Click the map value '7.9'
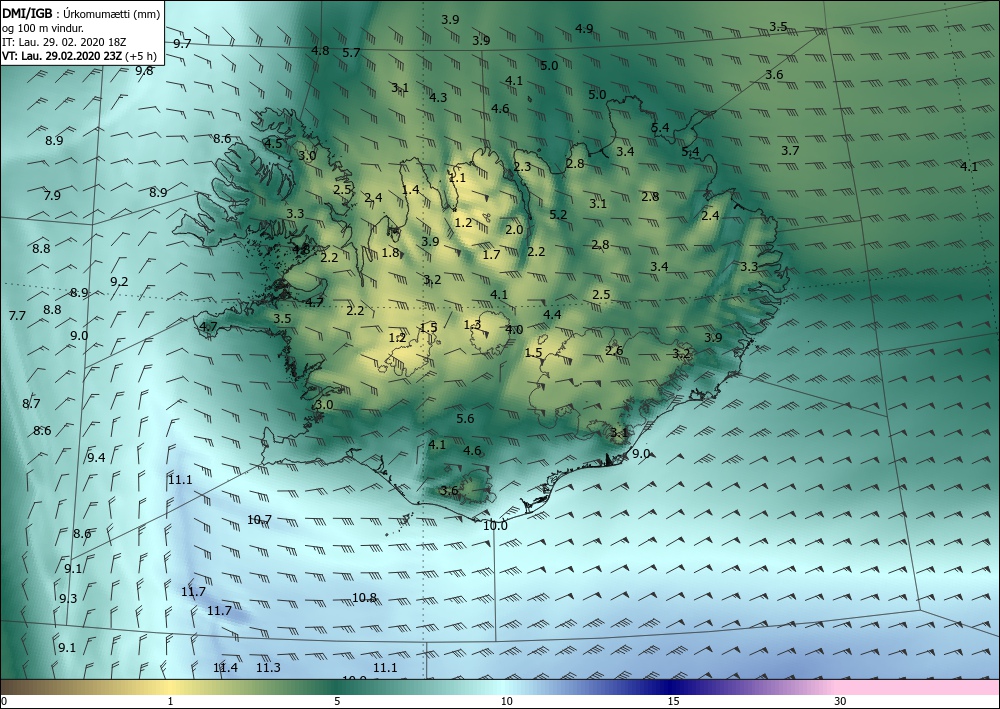The width and height of the screenshot is (1000, 709). coord(52,195)
